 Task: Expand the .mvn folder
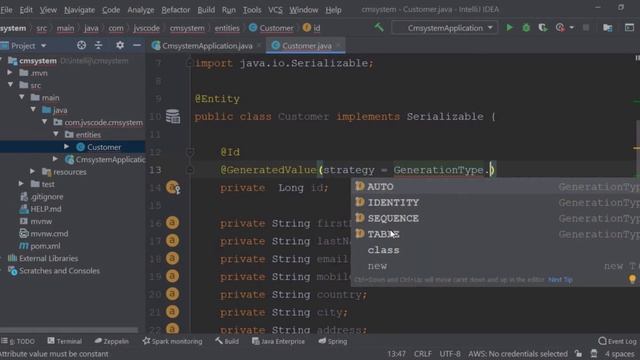click(9, 73)
